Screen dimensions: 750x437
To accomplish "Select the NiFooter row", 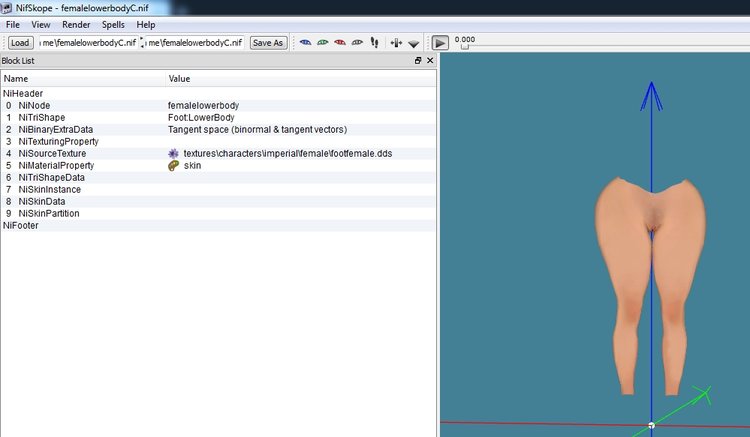I will 218,225.
